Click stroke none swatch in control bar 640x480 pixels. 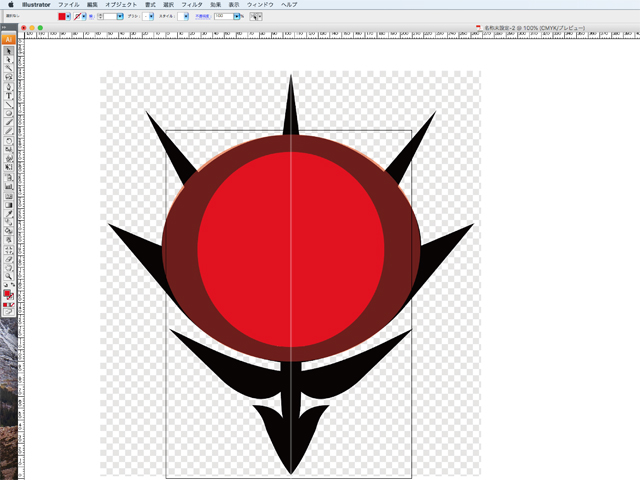(77, 16)
